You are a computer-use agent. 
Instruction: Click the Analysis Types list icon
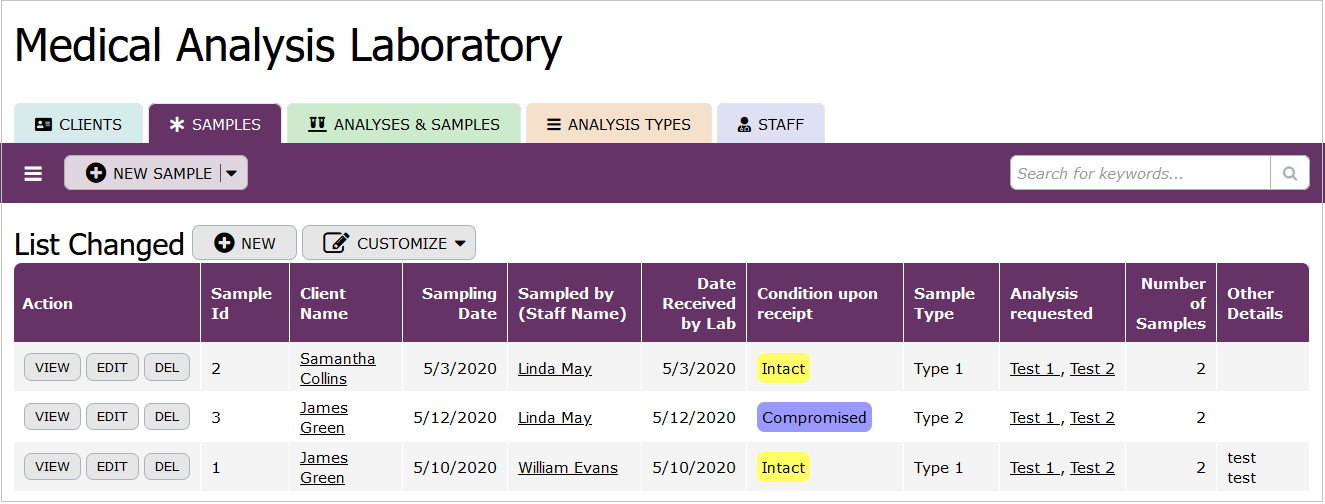553,125
